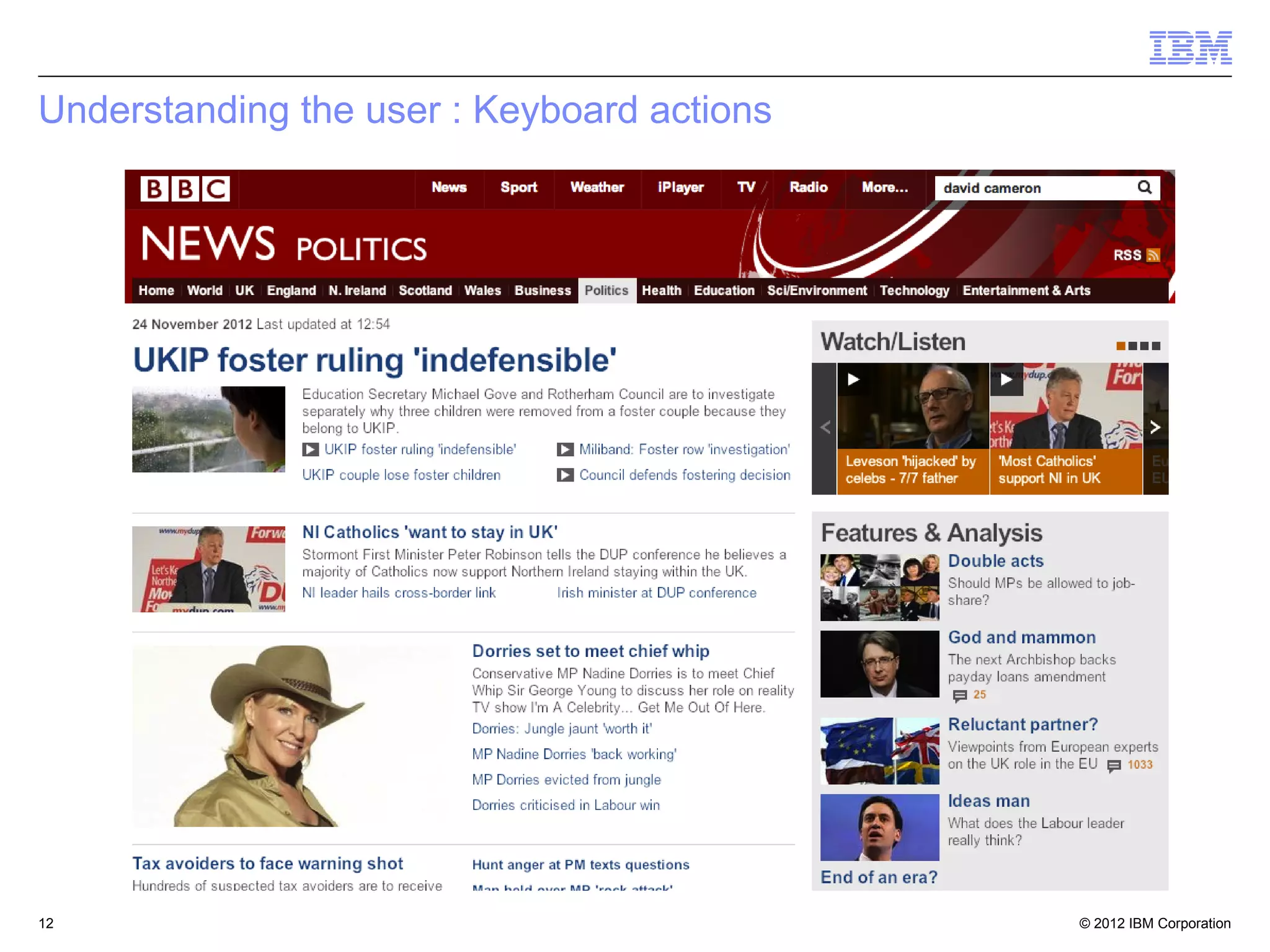Viewport: 1270px width, 952px height.
Task: Open the Sport top menu item
Action: click(518, 187)
